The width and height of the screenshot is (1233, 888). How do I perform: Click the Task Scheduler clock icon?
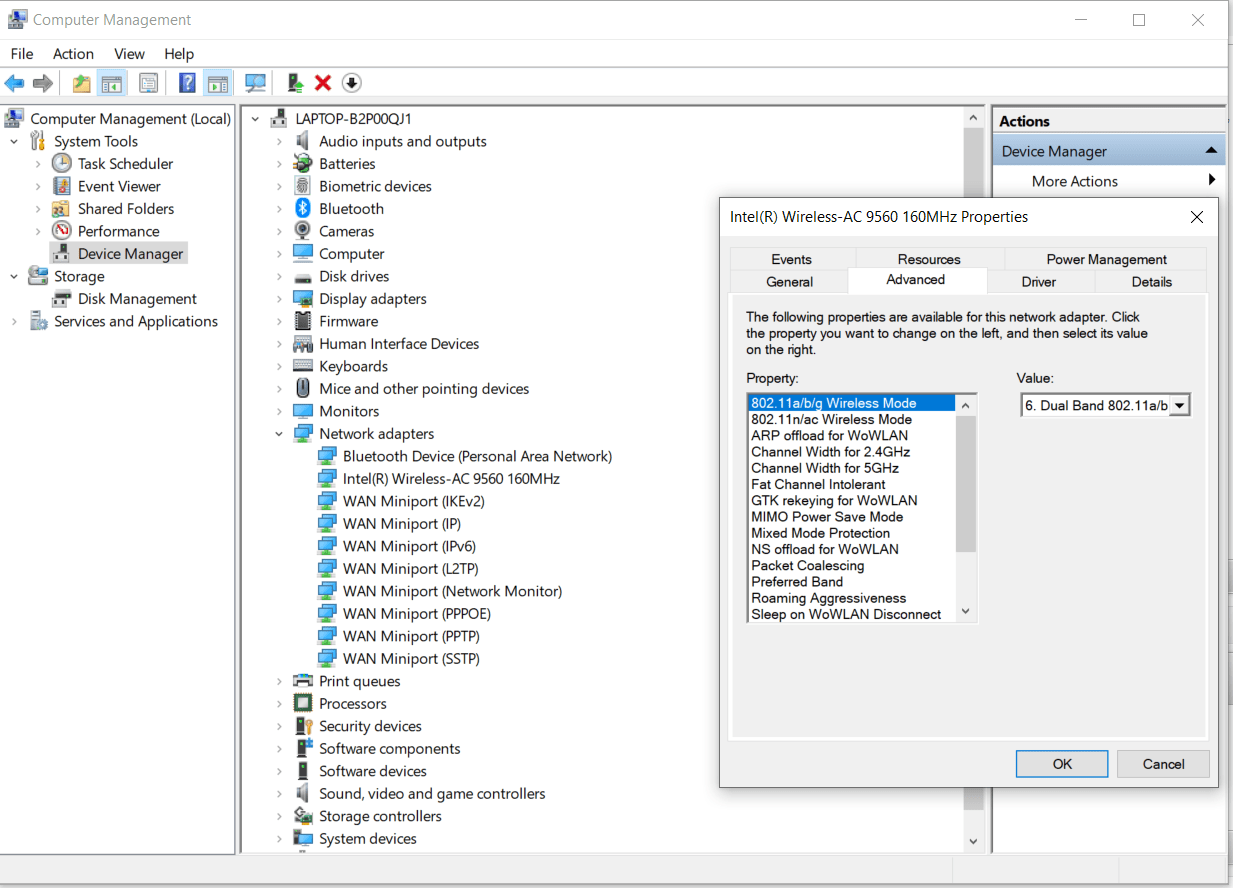pyautogui.click(x=62, y=164)
